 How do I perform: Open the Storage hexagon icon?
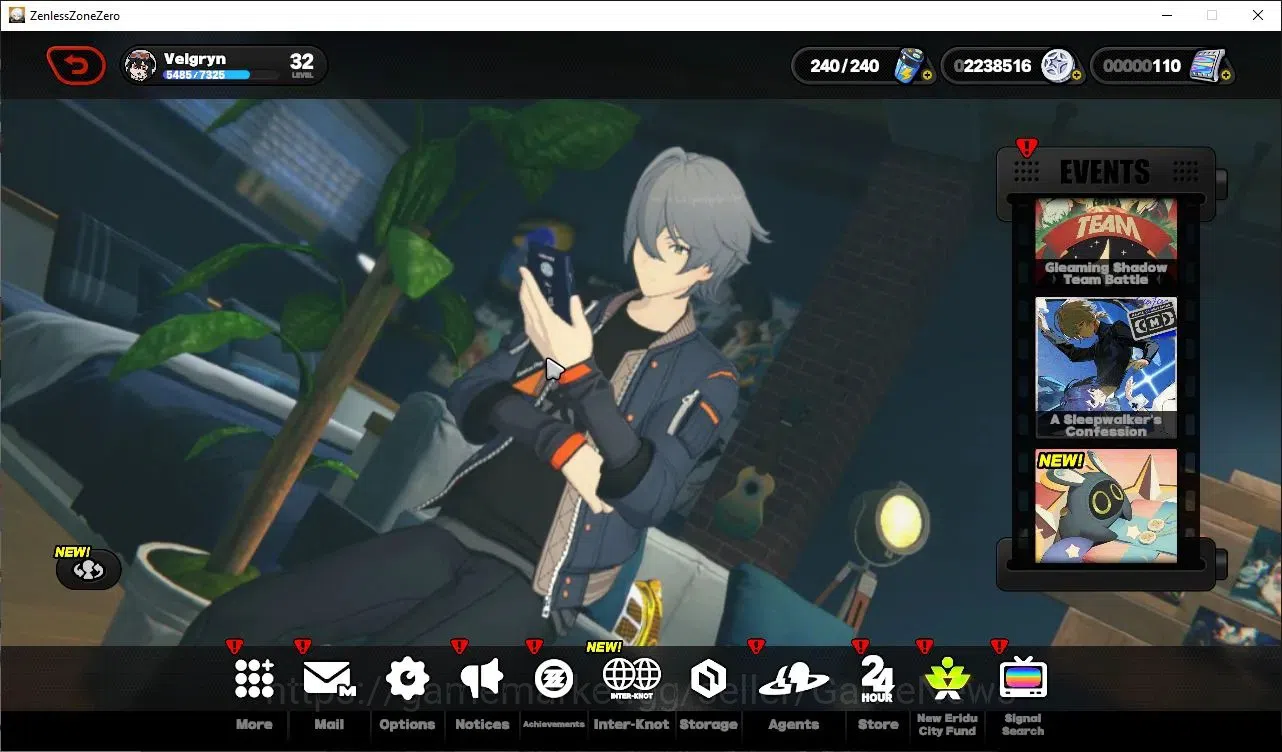(708, 678)
